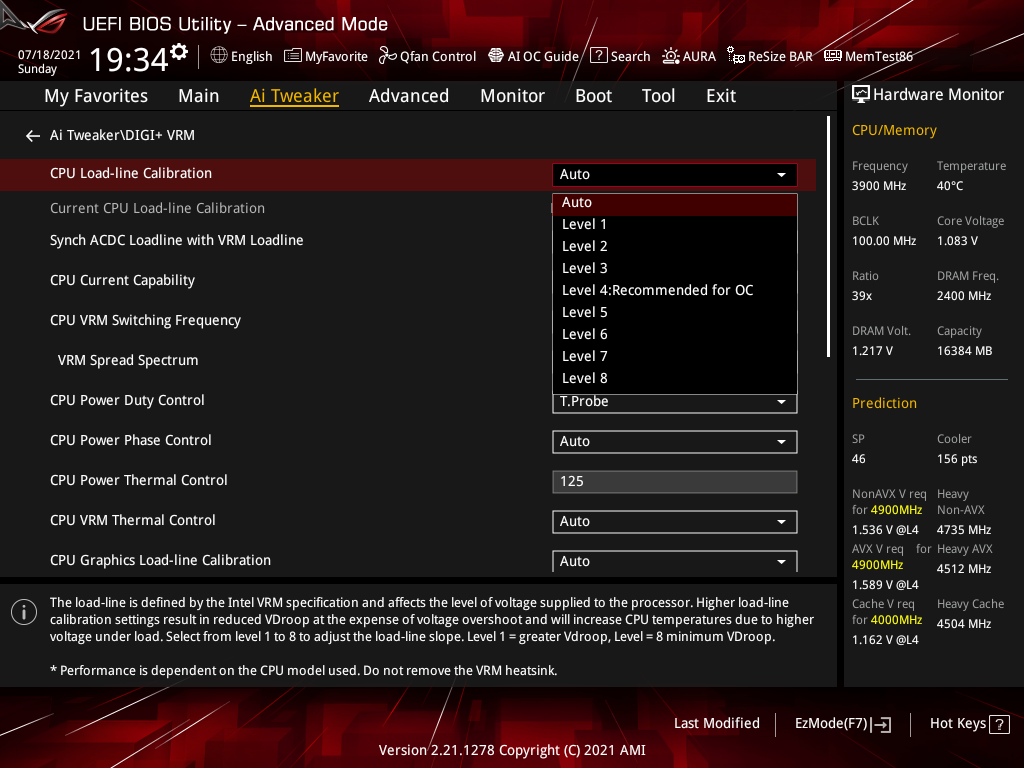
Task: Expand the CPU Power Phase Control dropdown
Action: point(674,441)
